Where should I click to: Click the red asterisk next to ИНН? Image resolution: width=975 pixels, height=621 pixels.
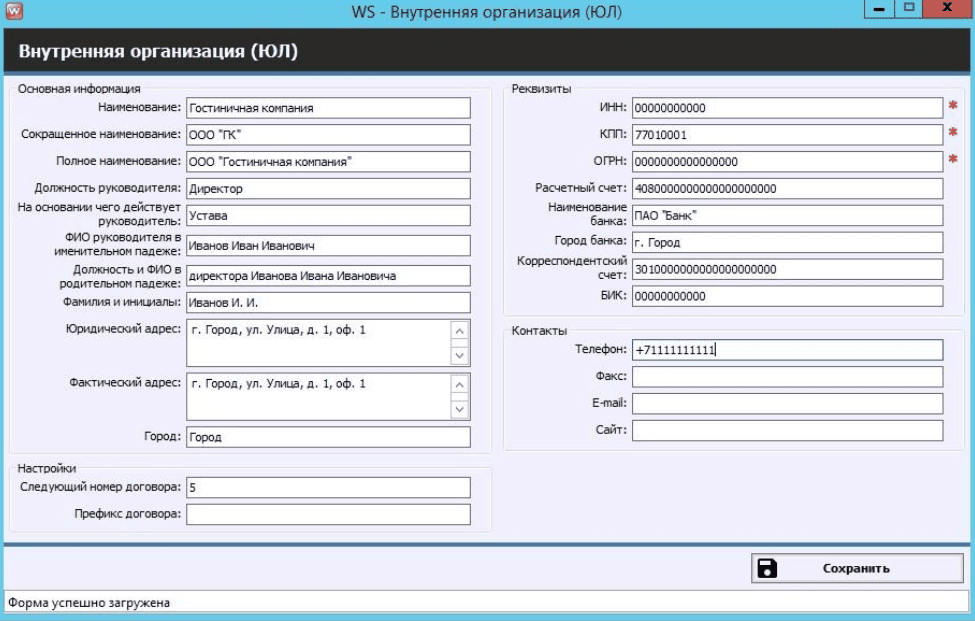pos(953,106)
